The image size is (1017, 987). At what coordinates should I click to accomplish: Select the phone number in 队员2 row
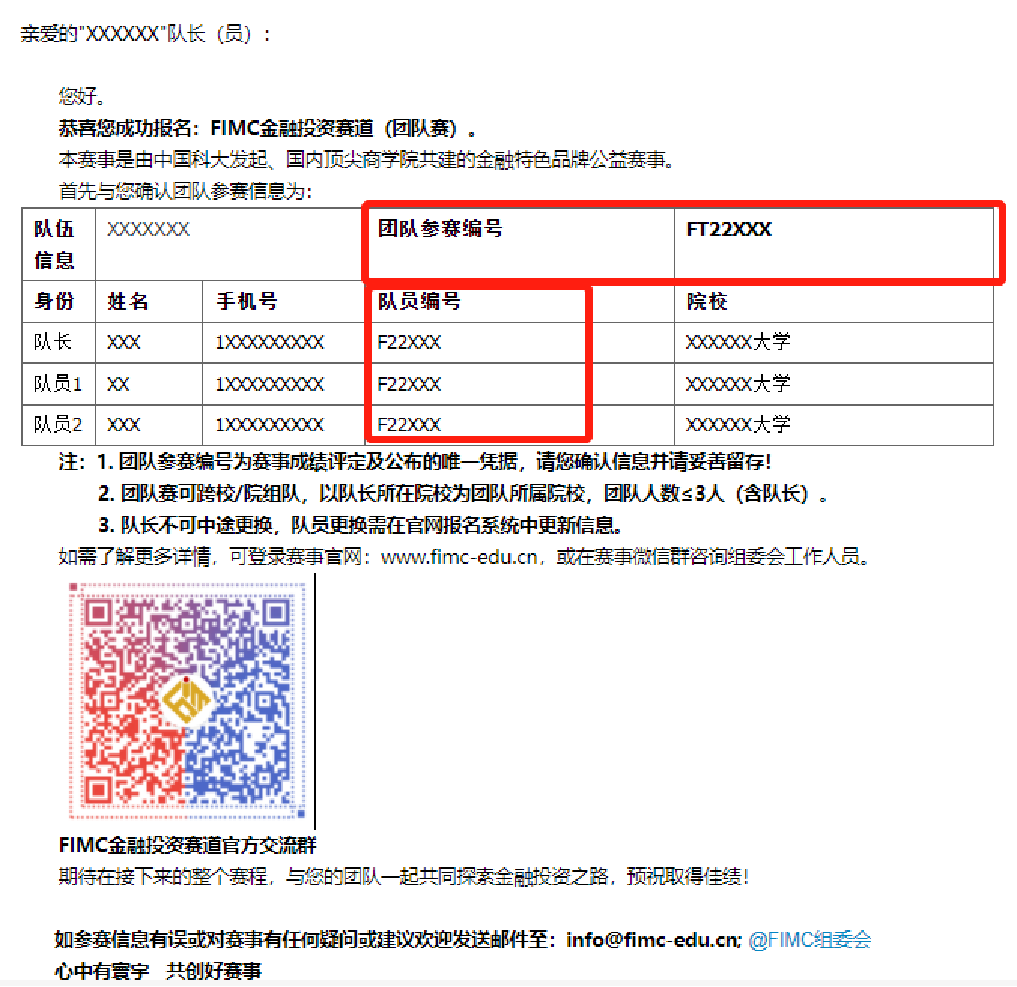click(x=269, y=425)
